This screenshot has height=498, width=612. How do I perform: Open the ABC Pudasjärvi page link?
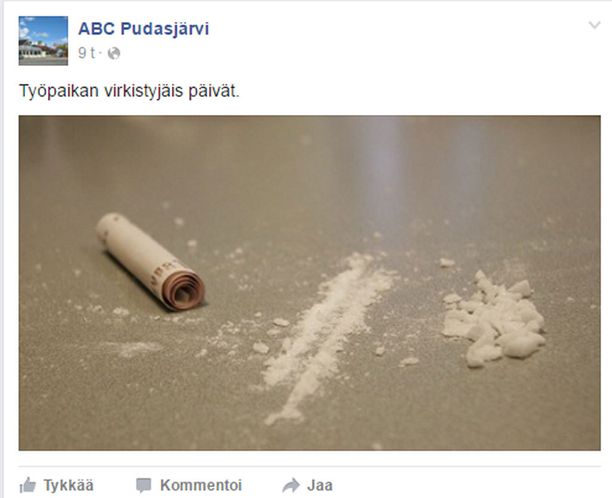(x=143, y=29)
